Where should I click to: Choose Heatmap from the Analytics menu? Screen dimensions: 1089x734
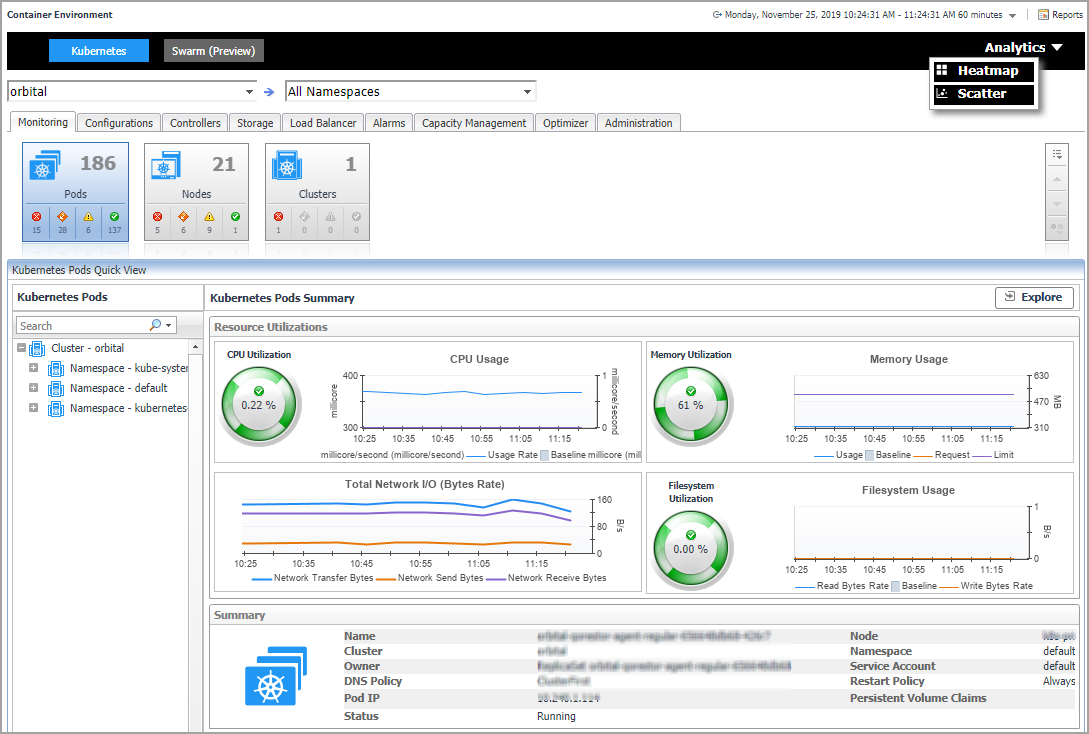[986, 71]
